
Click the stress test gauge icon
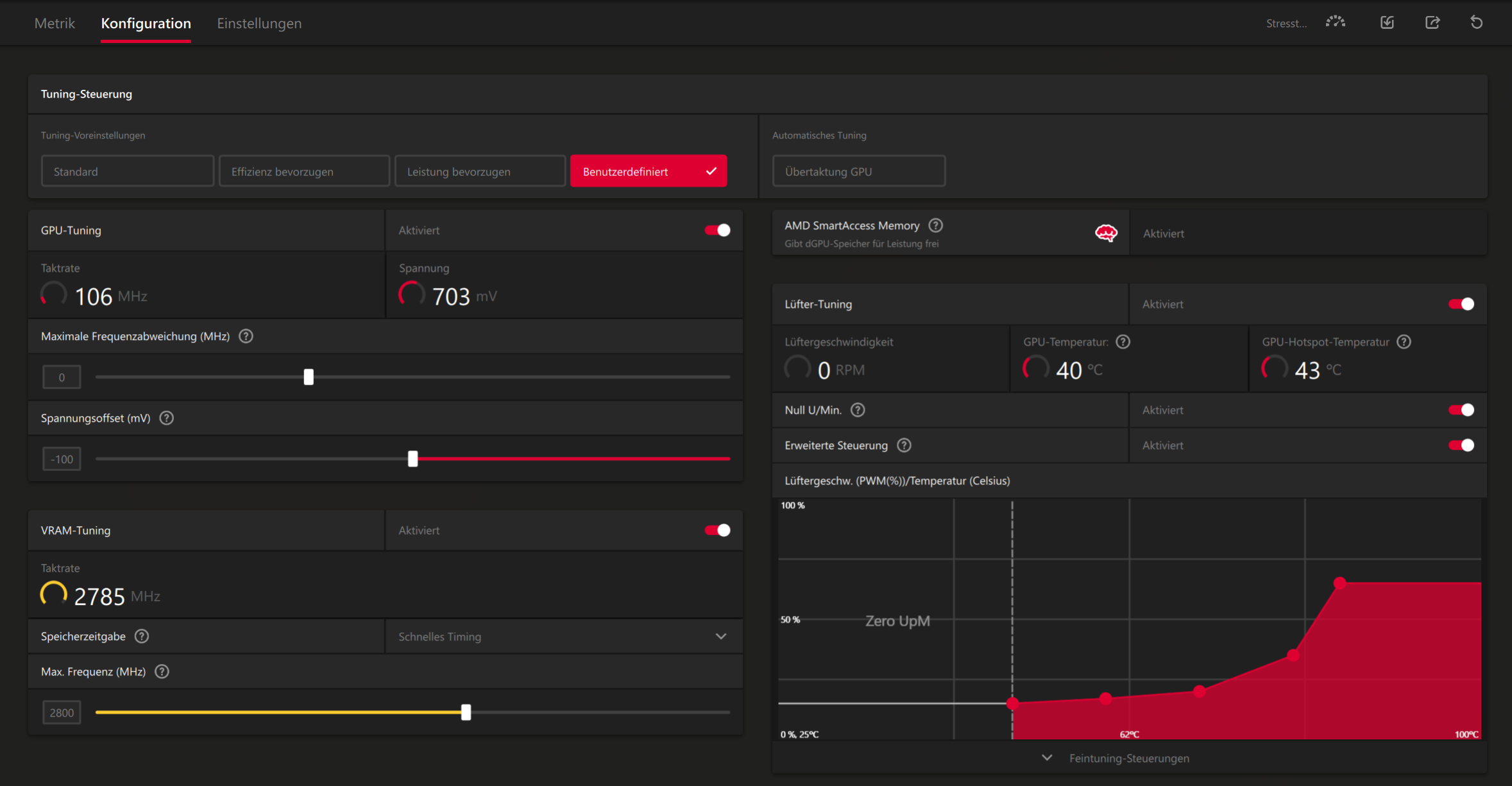1336,22
